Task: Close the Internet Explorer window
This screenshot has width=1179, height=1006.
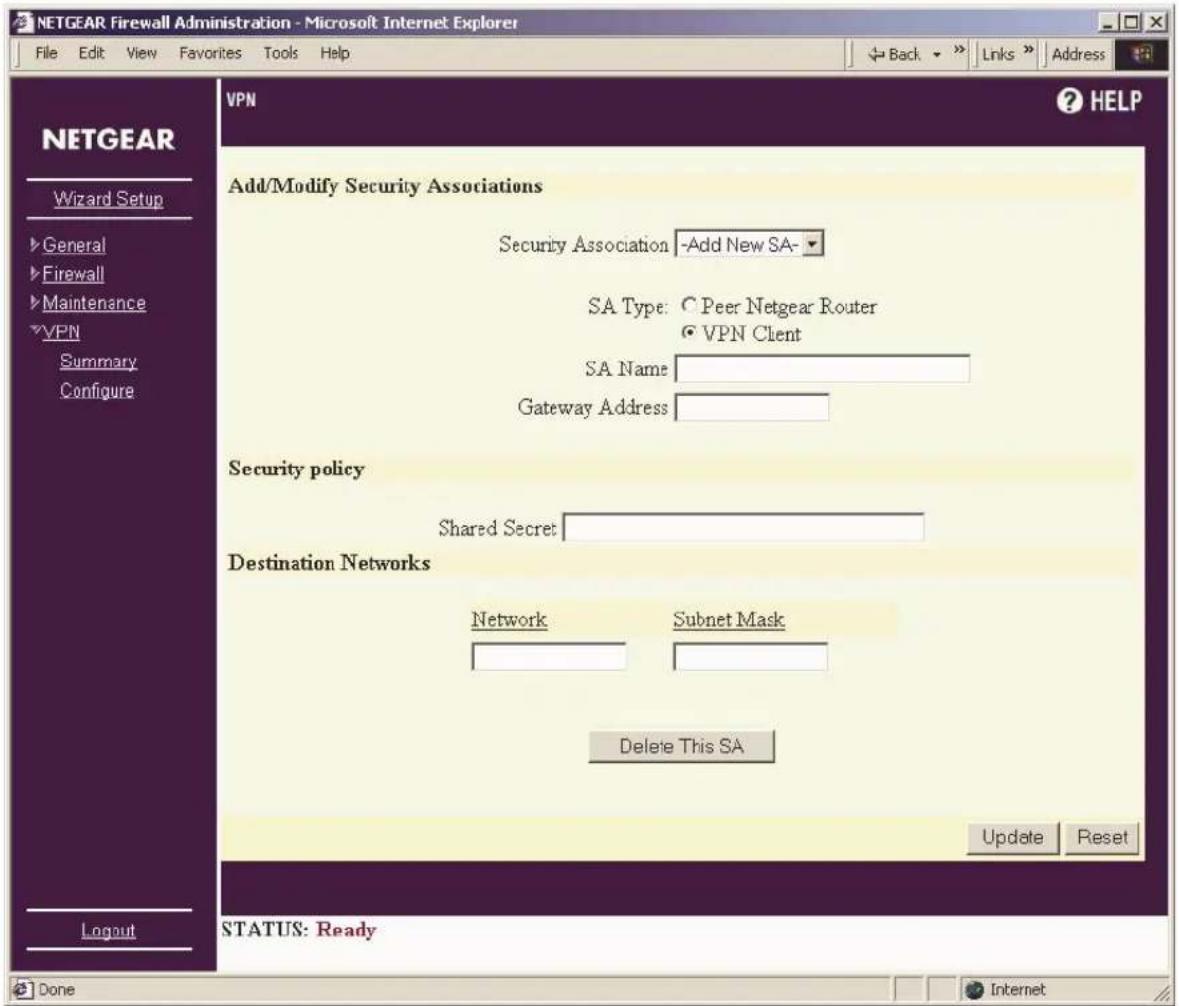Action: (1155, 23)
